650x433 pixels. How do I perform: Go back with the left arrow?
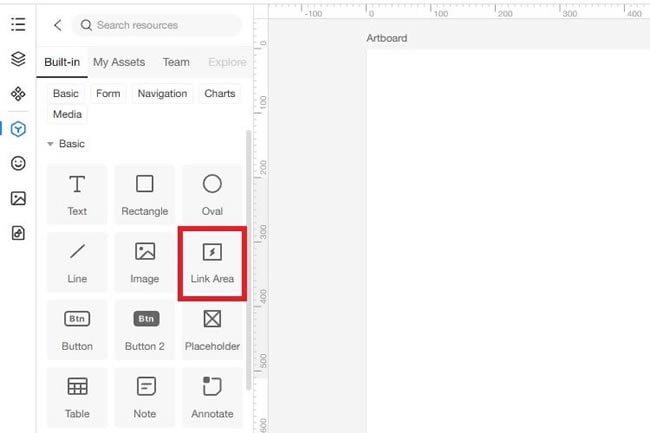[x=58, y=25]
